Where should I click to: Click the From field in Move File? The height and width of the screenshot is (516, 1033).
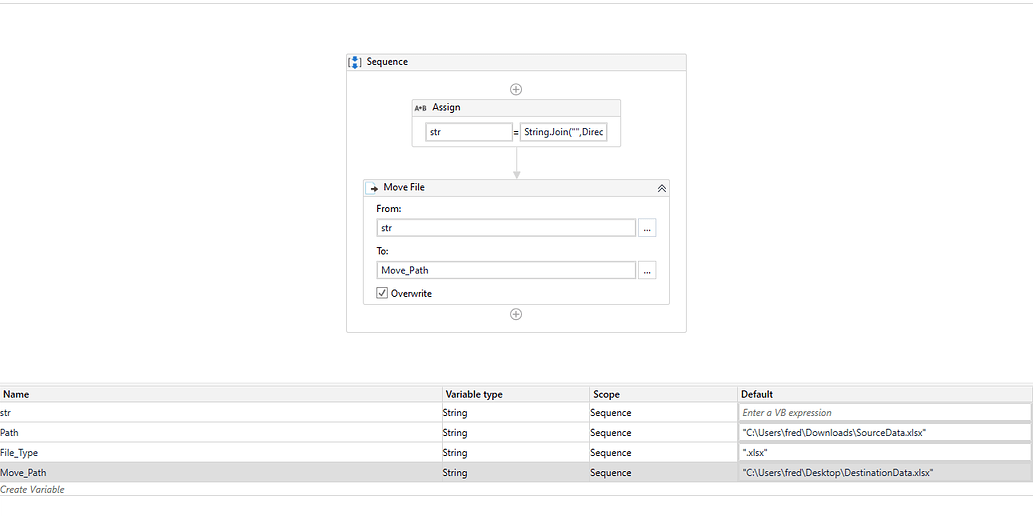point(506,228)
